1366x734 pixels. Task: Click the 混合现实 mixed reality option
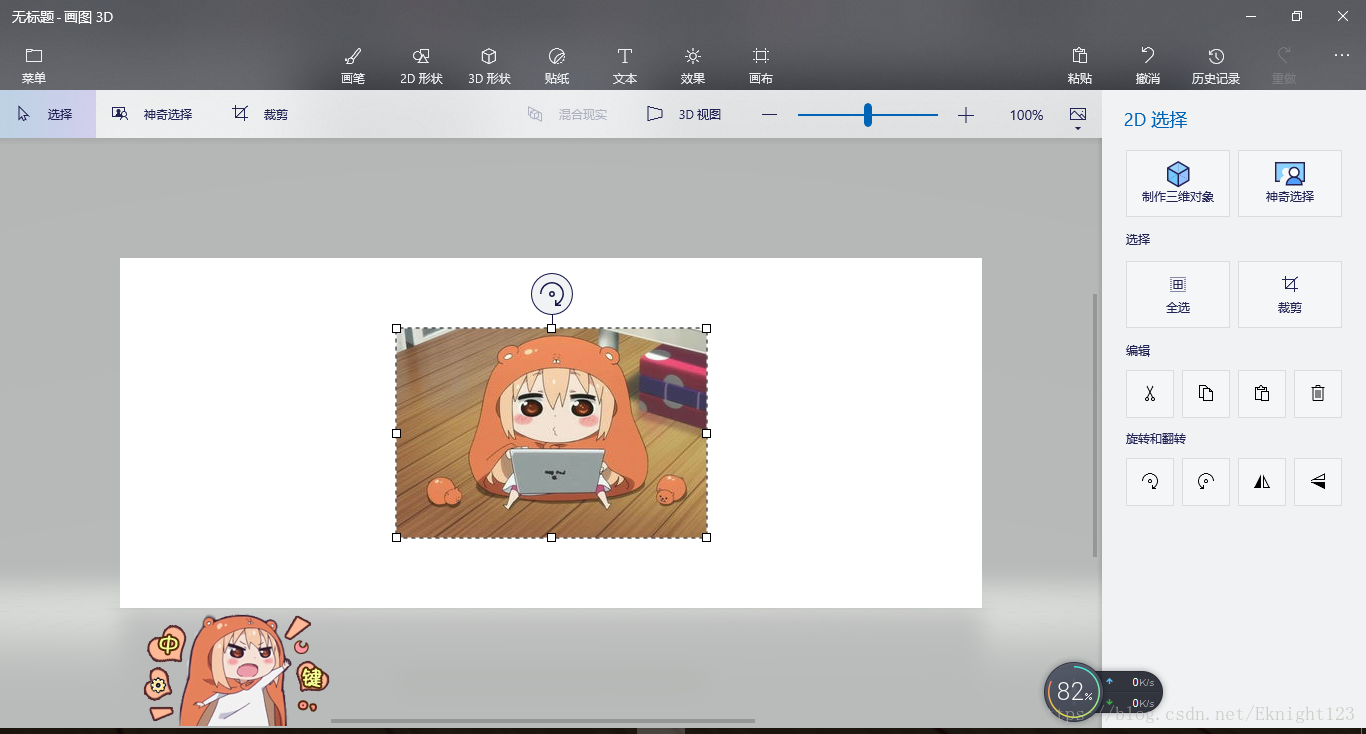(x=567, y=114)
